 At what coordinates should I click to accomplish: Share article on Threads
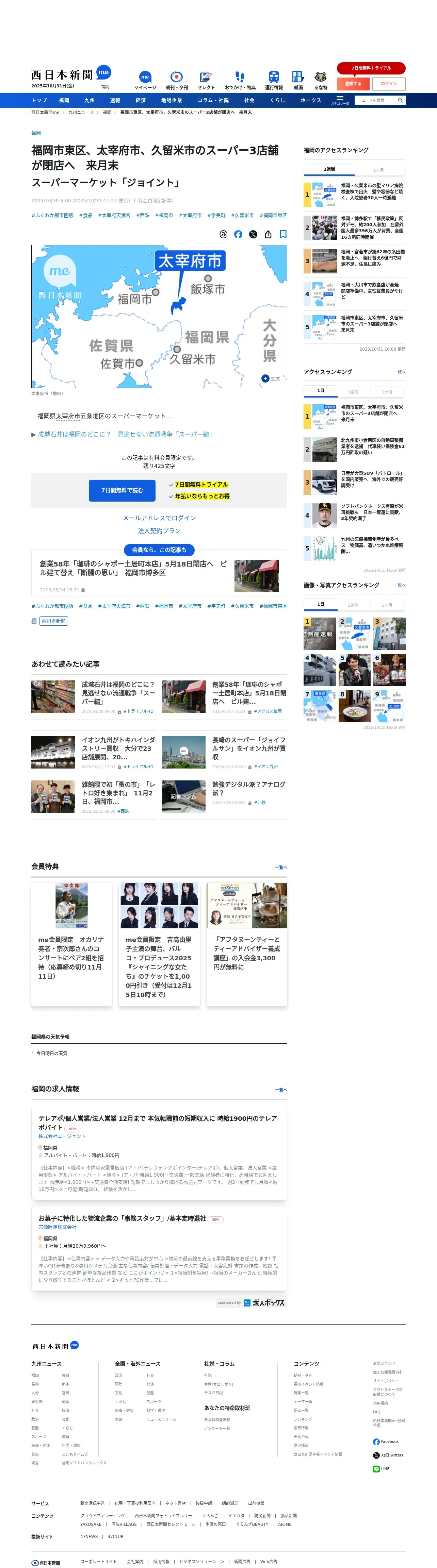(x=223, y=234)
